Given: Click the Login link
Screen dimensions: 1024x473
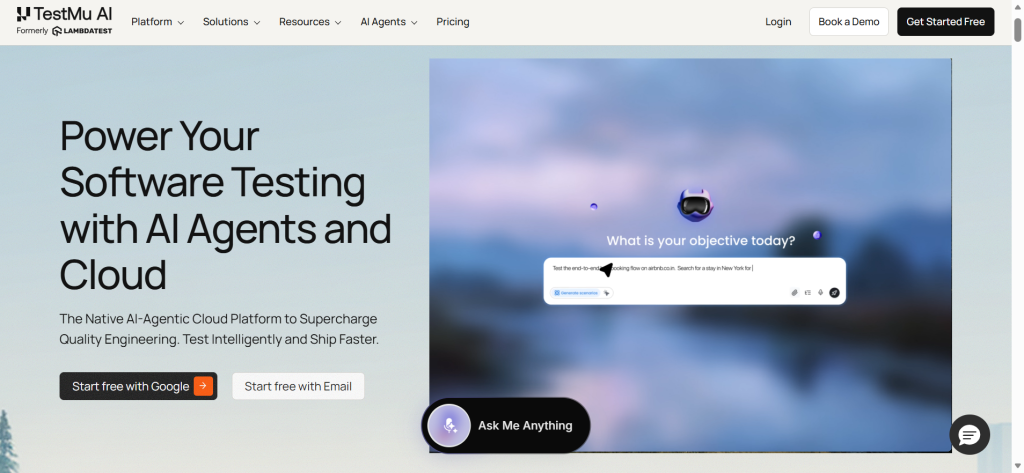Looking at the screenshot, I should pyautogui.click(x=778, y=22).
